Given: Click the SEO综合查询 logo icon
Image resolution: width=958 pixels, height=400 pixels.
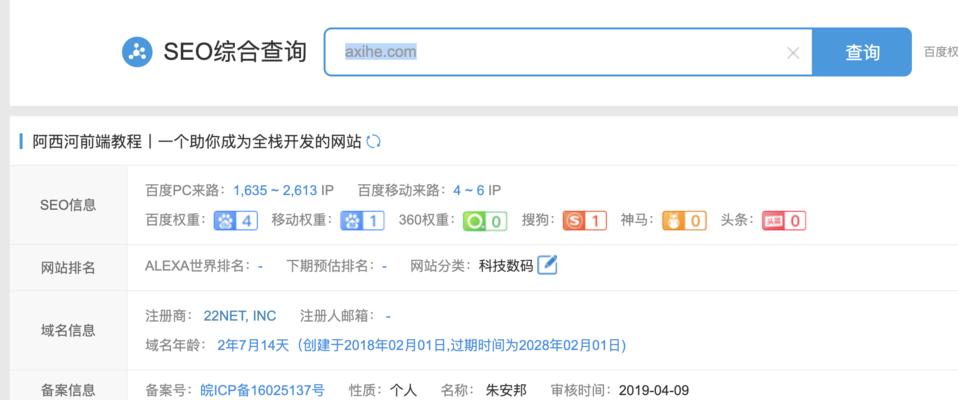Looking at the screenshot, I should (x=137, y=52).
